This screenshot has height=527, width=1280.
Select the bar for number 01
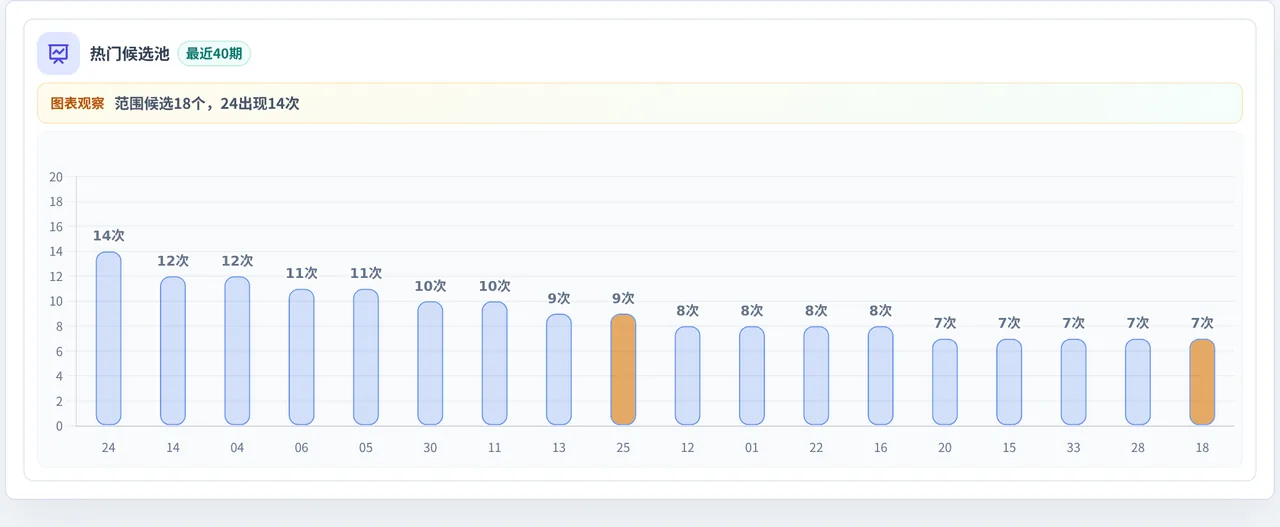point(752,376)
